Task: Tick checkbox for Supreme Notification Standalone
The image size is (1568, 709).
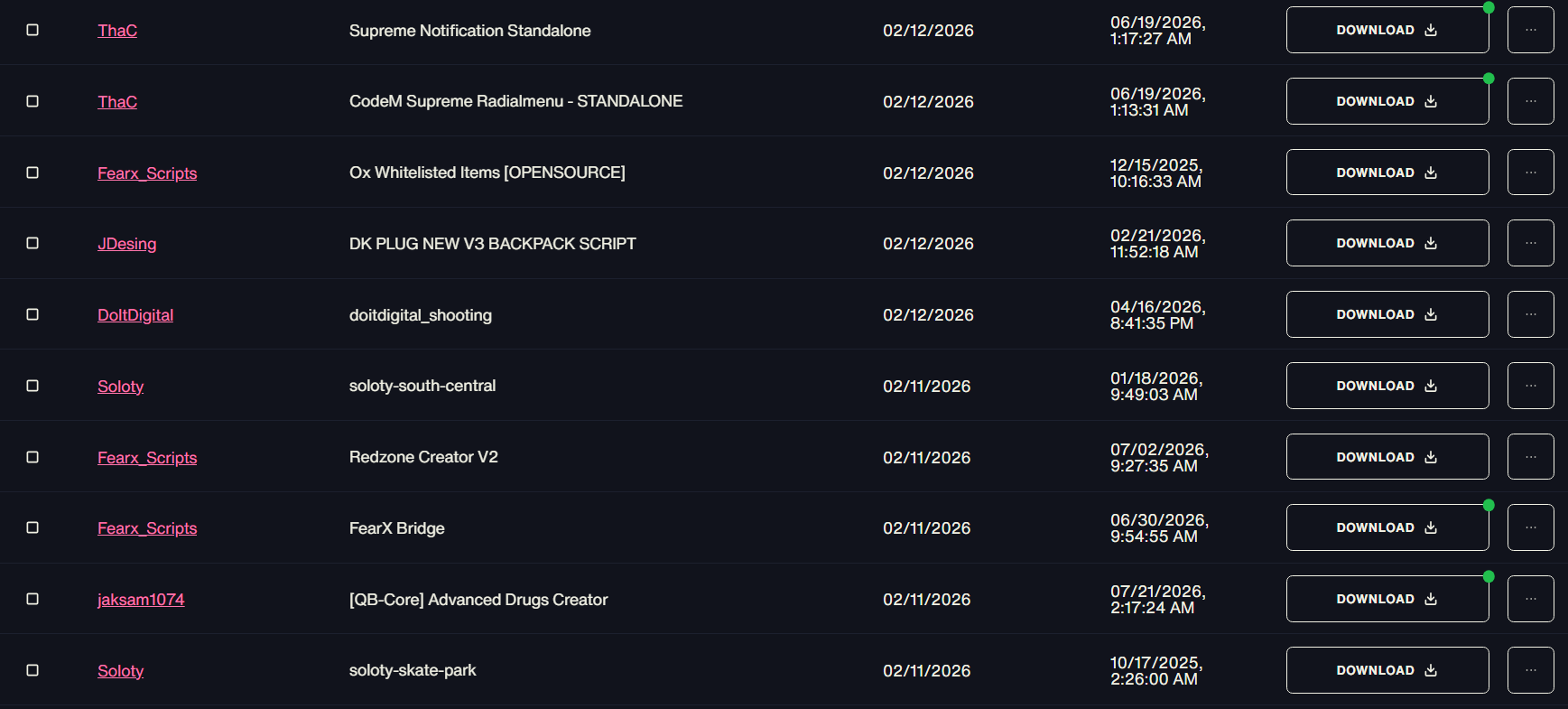Action: tap(32, 30)
